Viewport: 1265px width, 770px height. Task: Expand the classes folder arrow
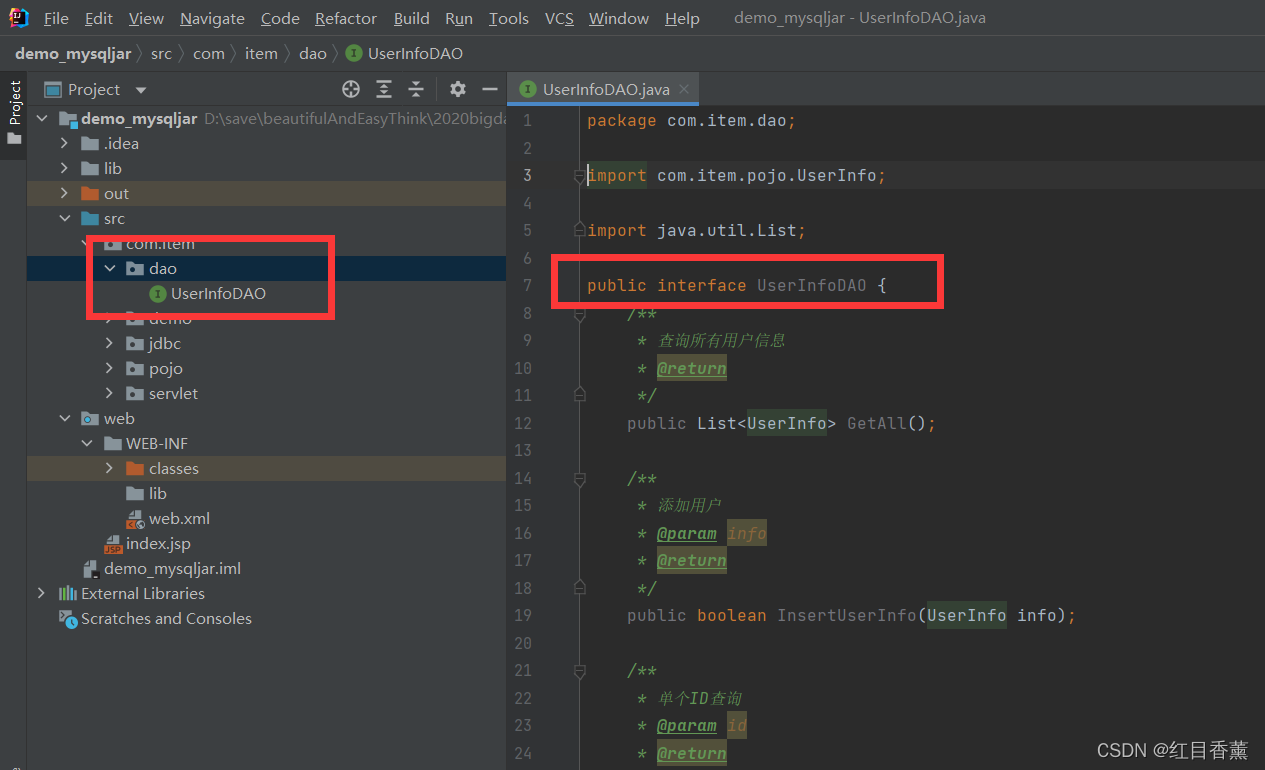tap(110, 468)
